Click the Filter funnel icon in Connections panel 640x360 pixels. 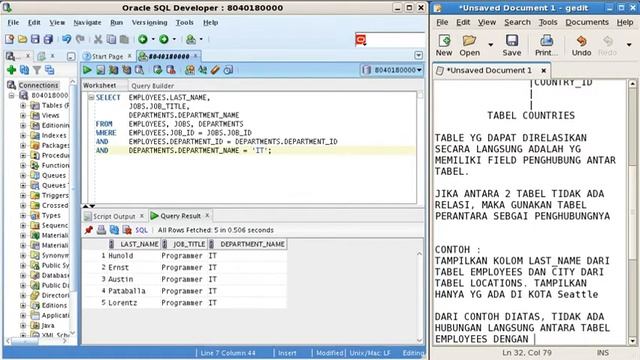click(37, 70)
